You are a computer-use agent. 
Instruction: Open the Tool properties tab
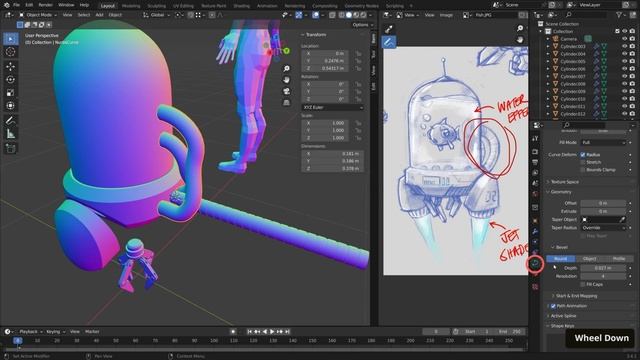(536, 139)
